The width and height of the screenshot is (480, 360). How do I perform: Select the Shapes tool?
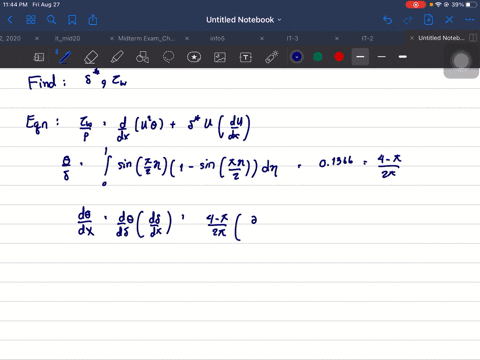(142, 57)
